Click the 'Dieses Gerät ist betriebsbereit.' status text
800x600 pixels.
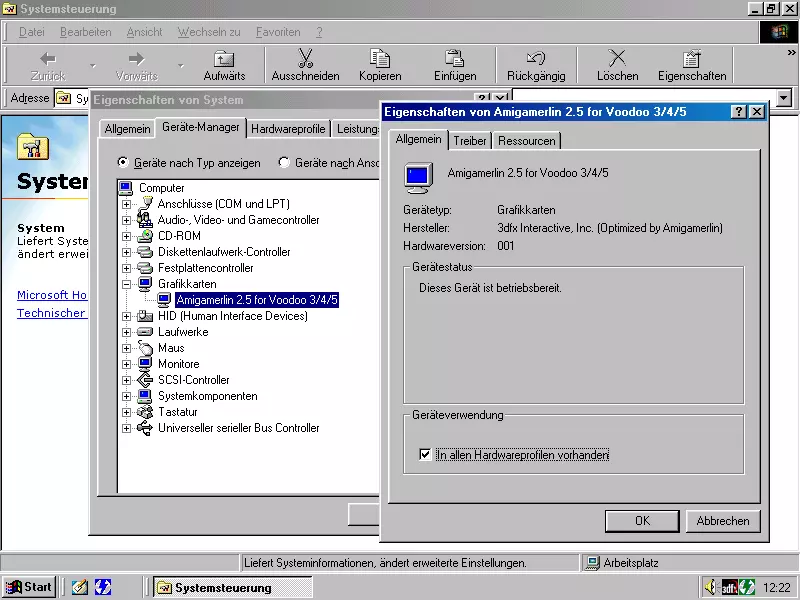(x=490, y=288)
